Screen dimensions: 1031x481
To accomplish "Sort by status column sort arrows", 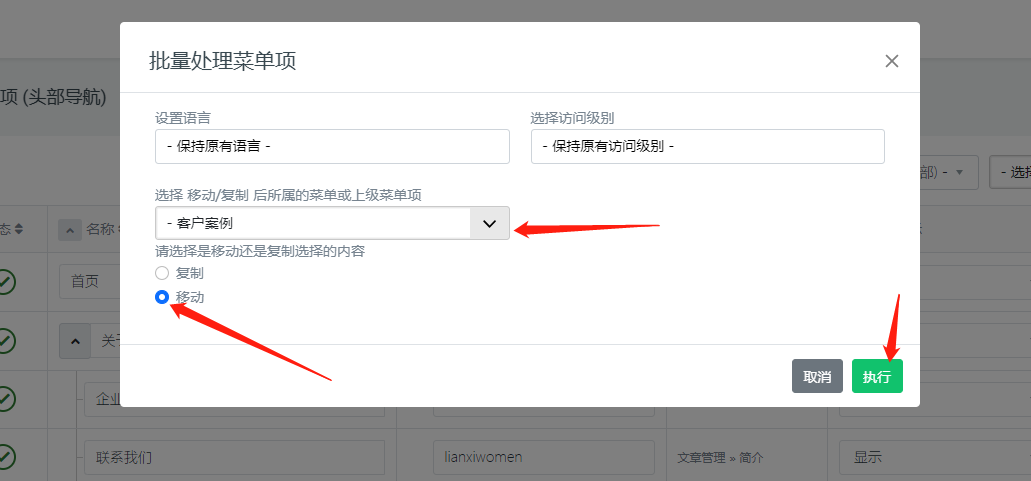I will (x=18, y=229).
